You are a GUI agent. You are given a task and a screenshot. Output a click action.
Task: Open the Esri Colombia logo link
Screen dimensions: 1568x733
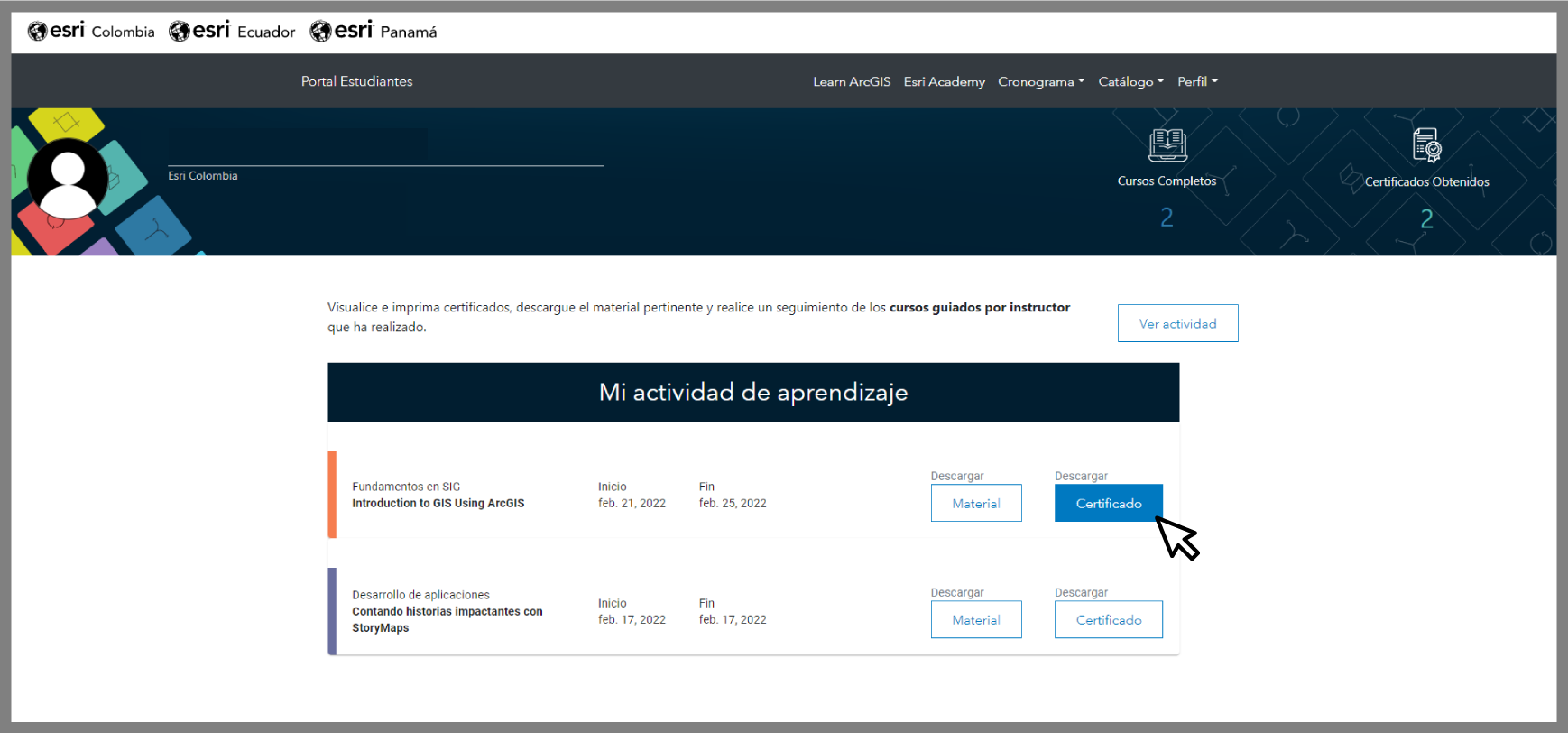coord(91,32)
